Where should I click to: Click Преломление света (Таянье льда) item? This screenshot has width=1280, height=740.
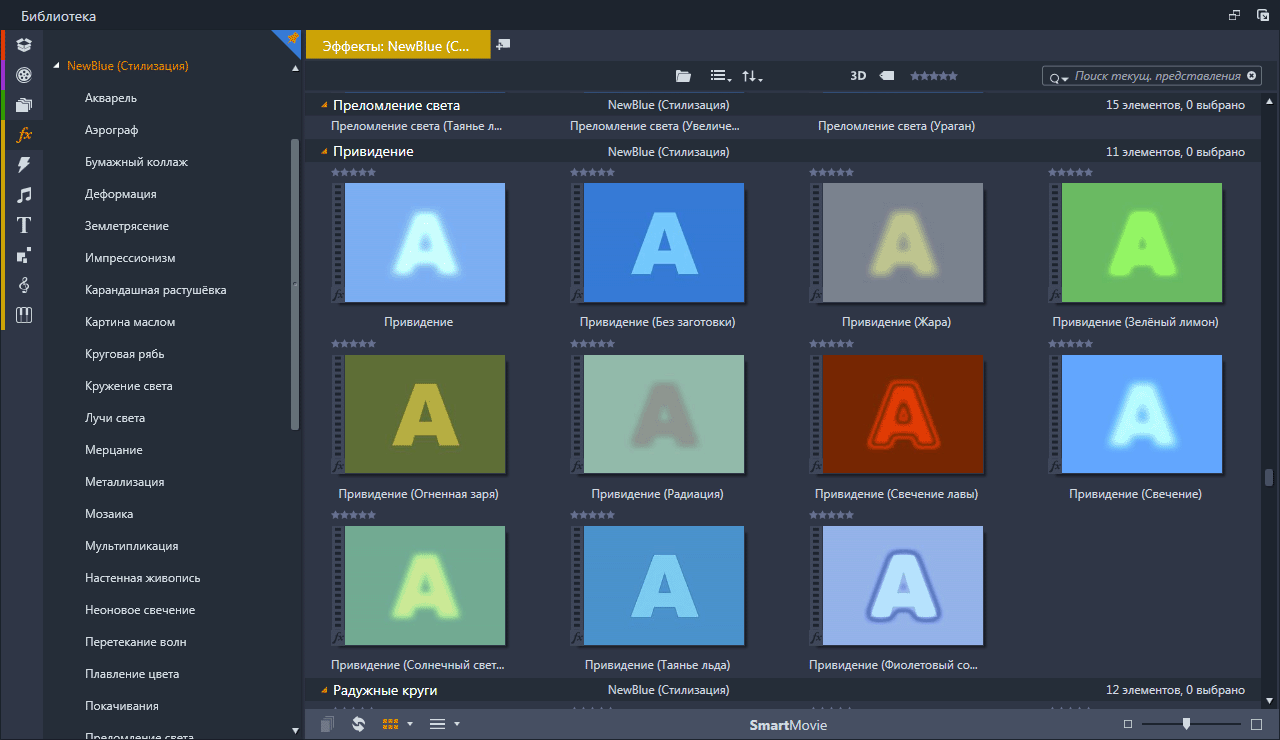(416, 127)
